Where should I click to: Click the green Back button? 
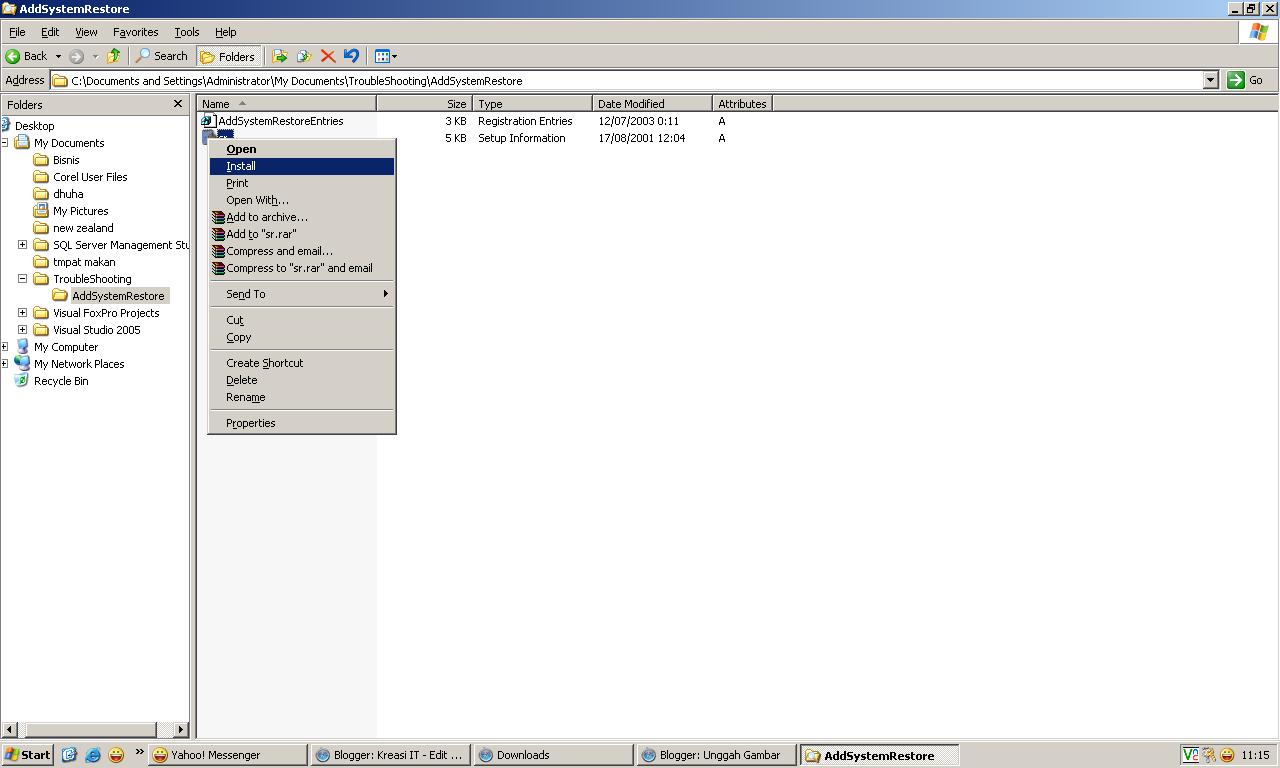(27, 56)
